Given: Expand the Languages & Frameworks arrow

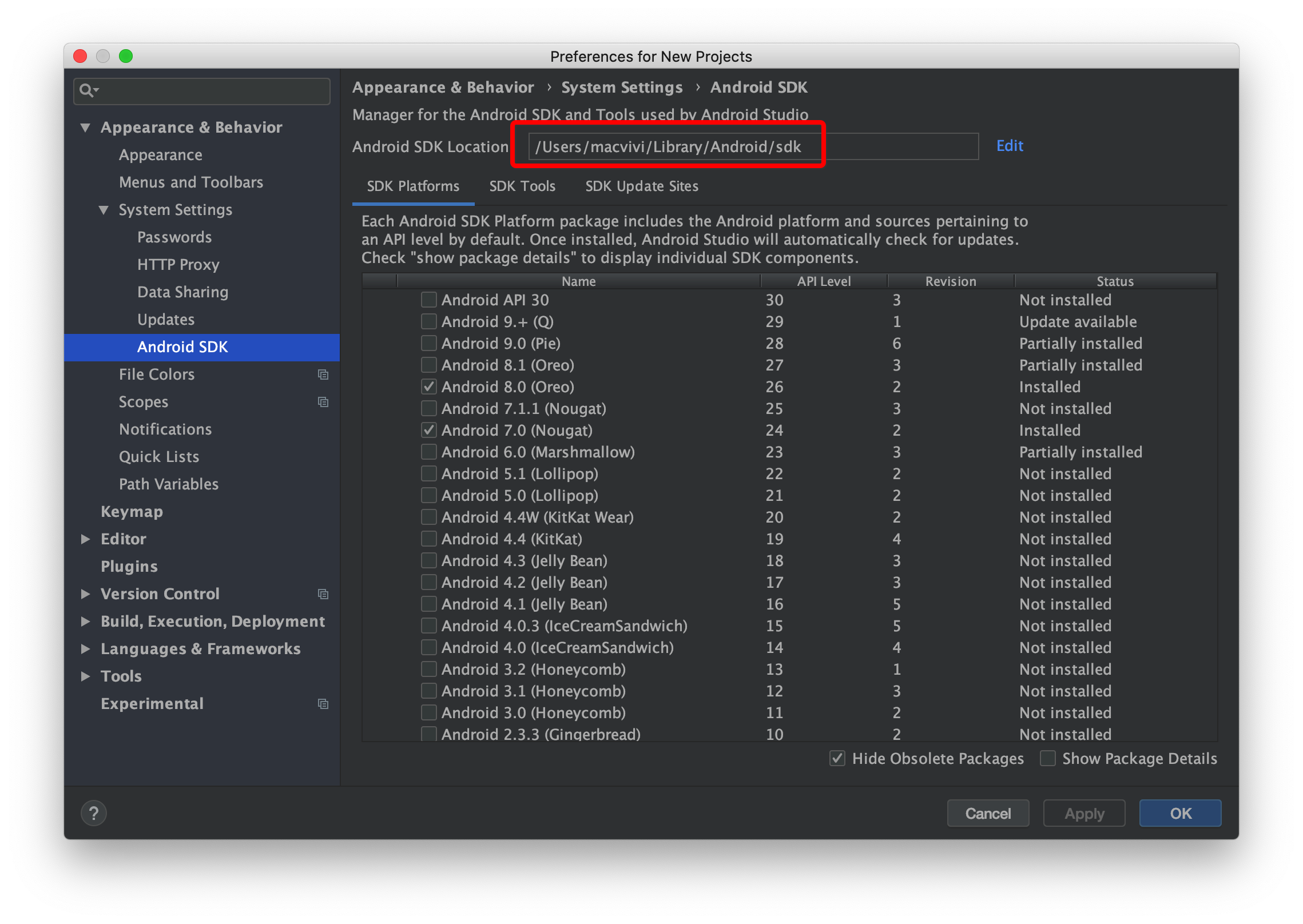Looking at the screenshot, I should pos(85,649).
